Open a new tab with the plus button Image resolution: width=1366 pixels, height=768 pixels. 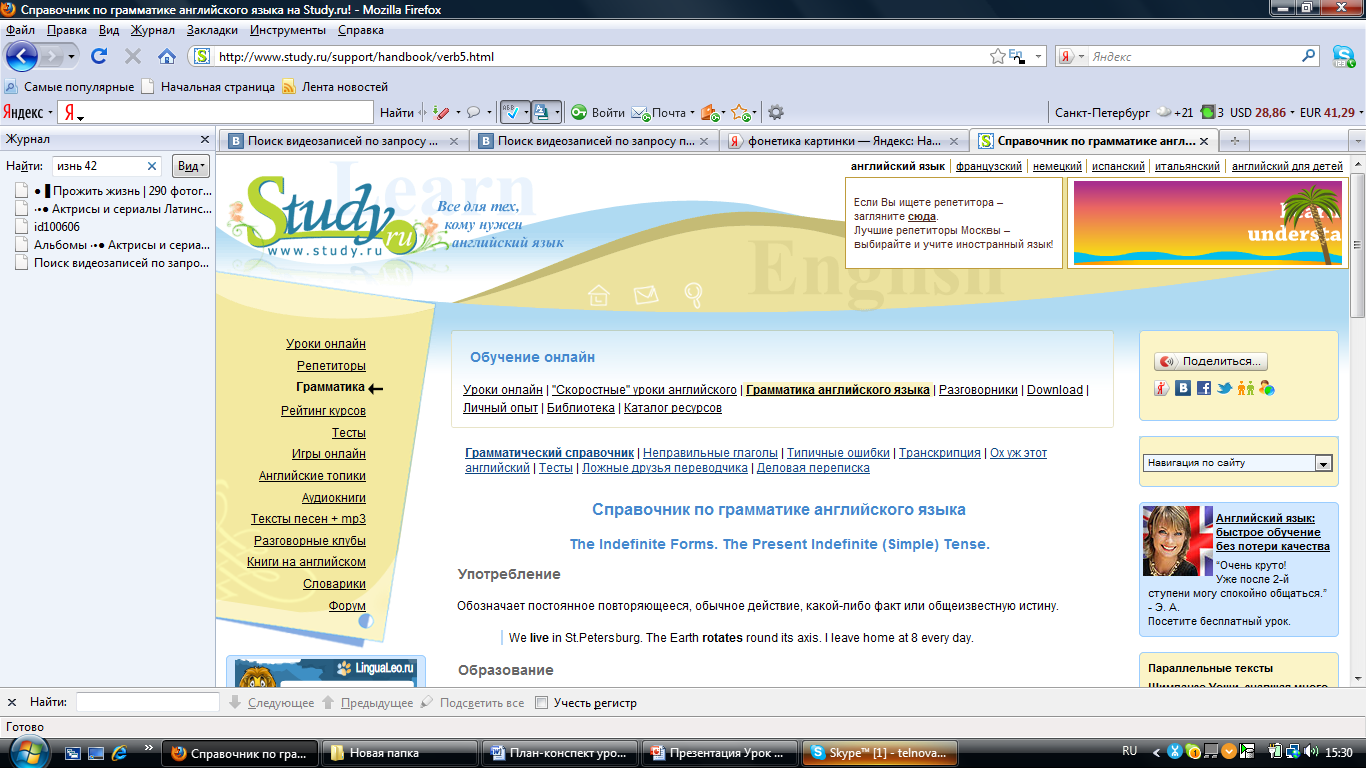tap(1235, 141)
